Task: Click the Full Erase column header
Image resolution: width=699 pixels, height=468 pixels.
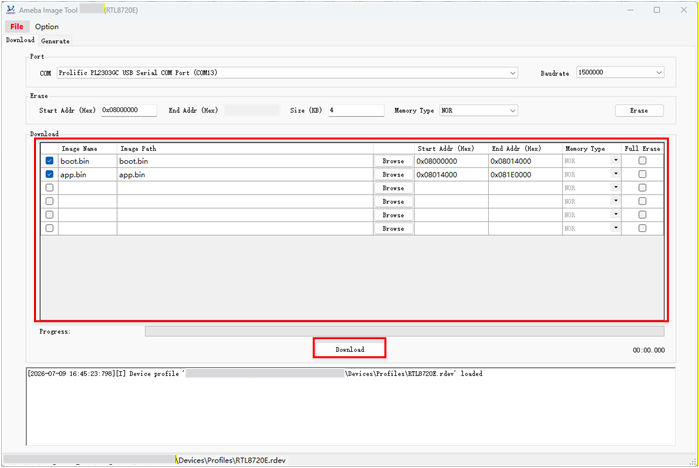Action: pos(642,148)
